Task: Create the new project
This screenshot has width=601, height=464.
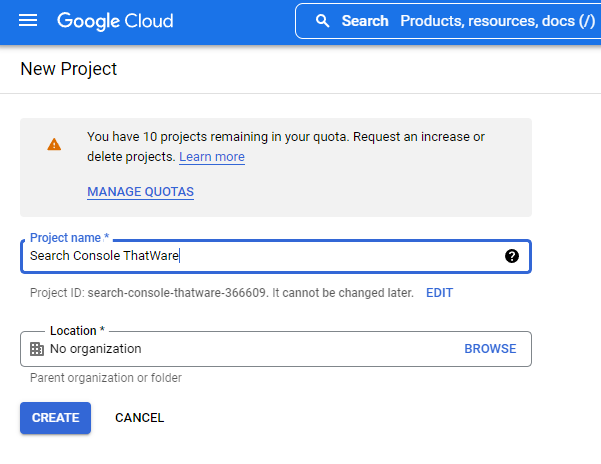Action: click(x=55, y=418)
